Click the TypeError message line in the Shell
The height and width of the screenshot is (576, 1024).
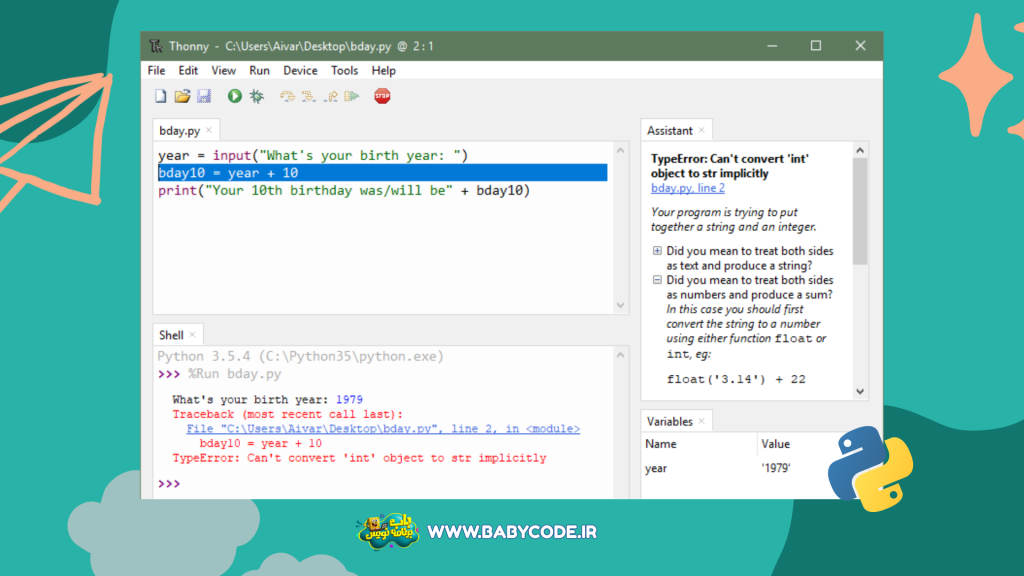[359, 458]
